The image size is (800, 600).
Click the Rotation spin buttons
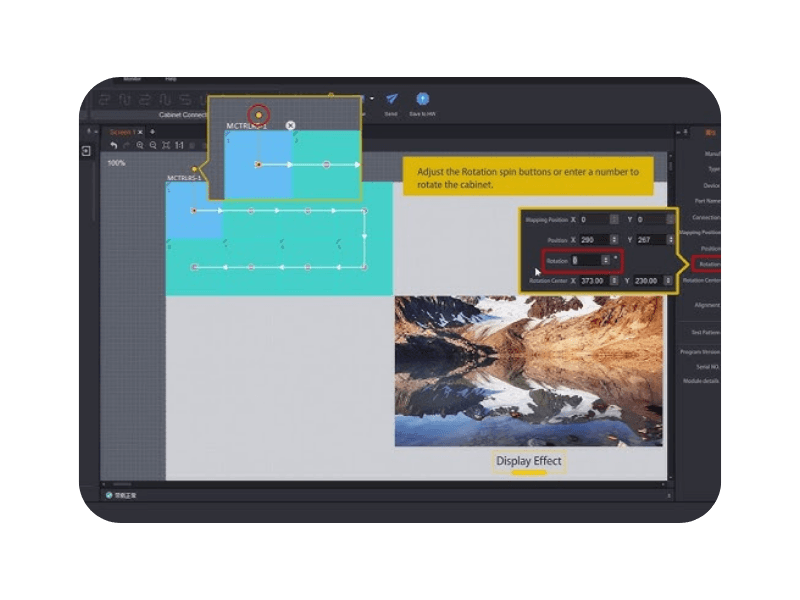point(605,260)
